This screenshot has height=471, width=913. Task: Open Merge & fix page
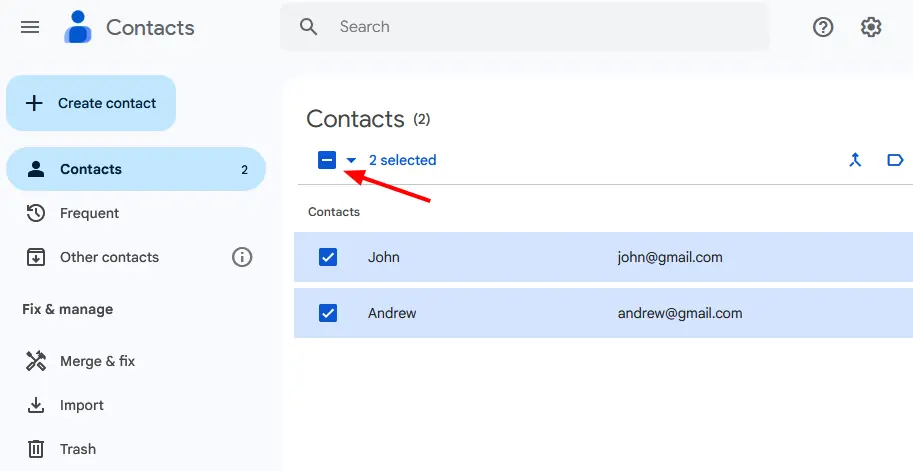[x=97, y=361]
